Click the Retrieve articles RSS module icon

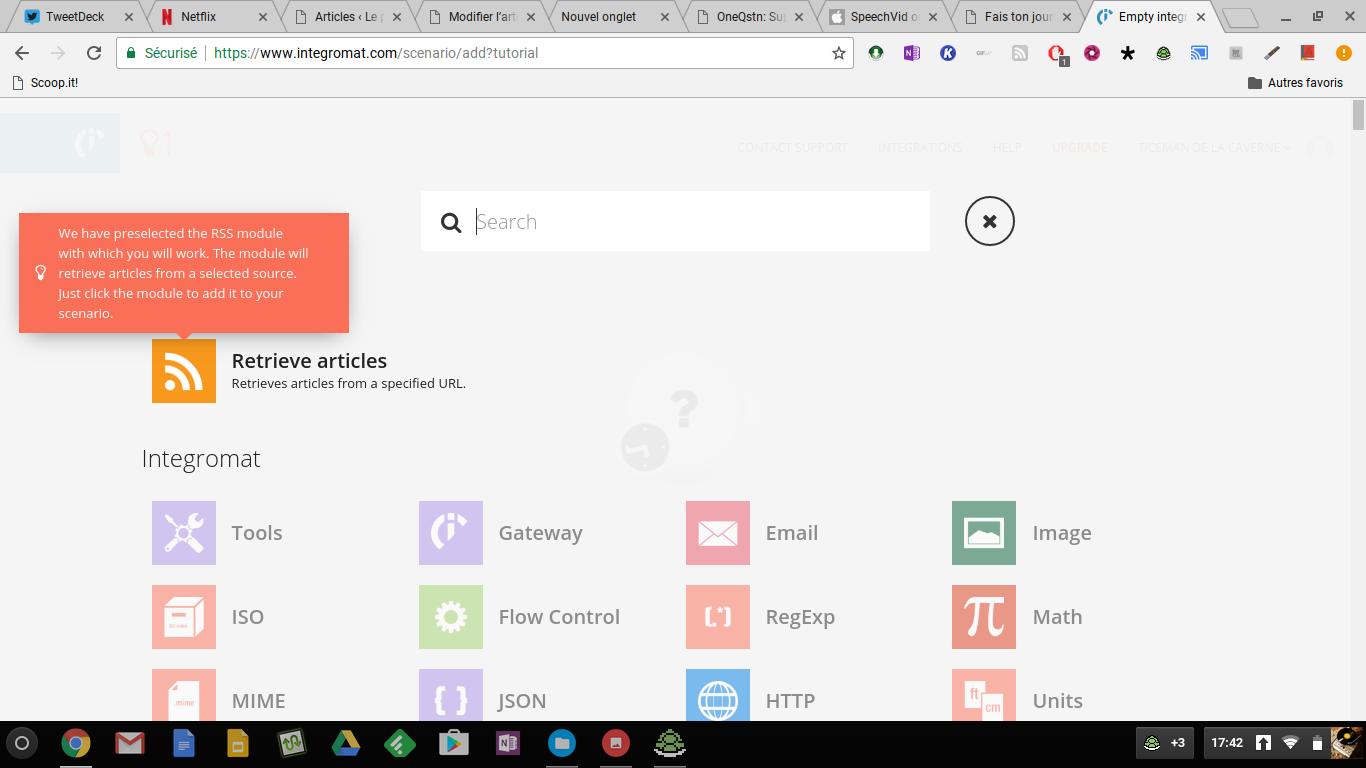(x=184, y=371)
